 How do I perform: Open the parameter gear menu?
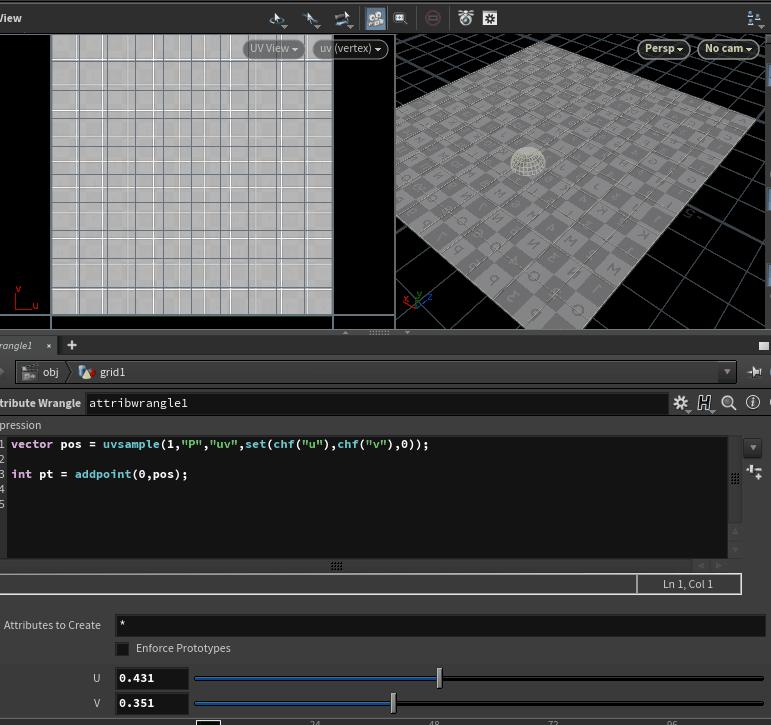(x=681, y=403)
